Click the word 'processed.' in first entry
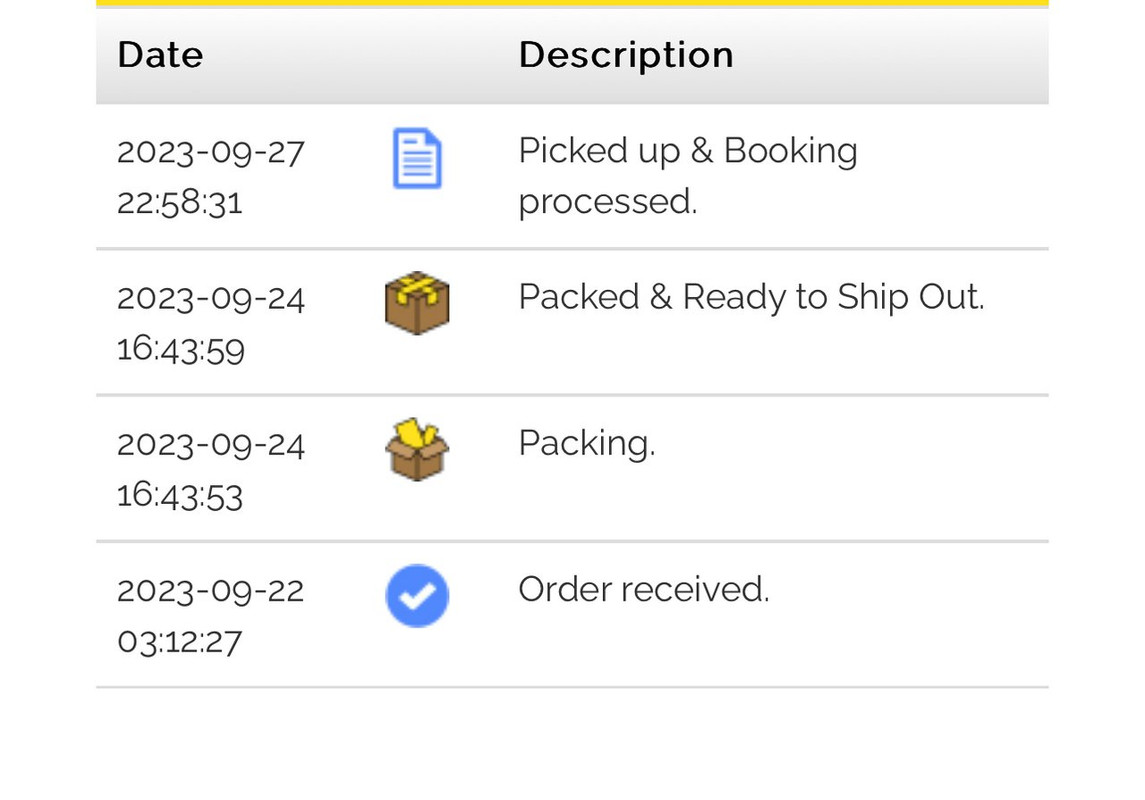 [607, 202]
